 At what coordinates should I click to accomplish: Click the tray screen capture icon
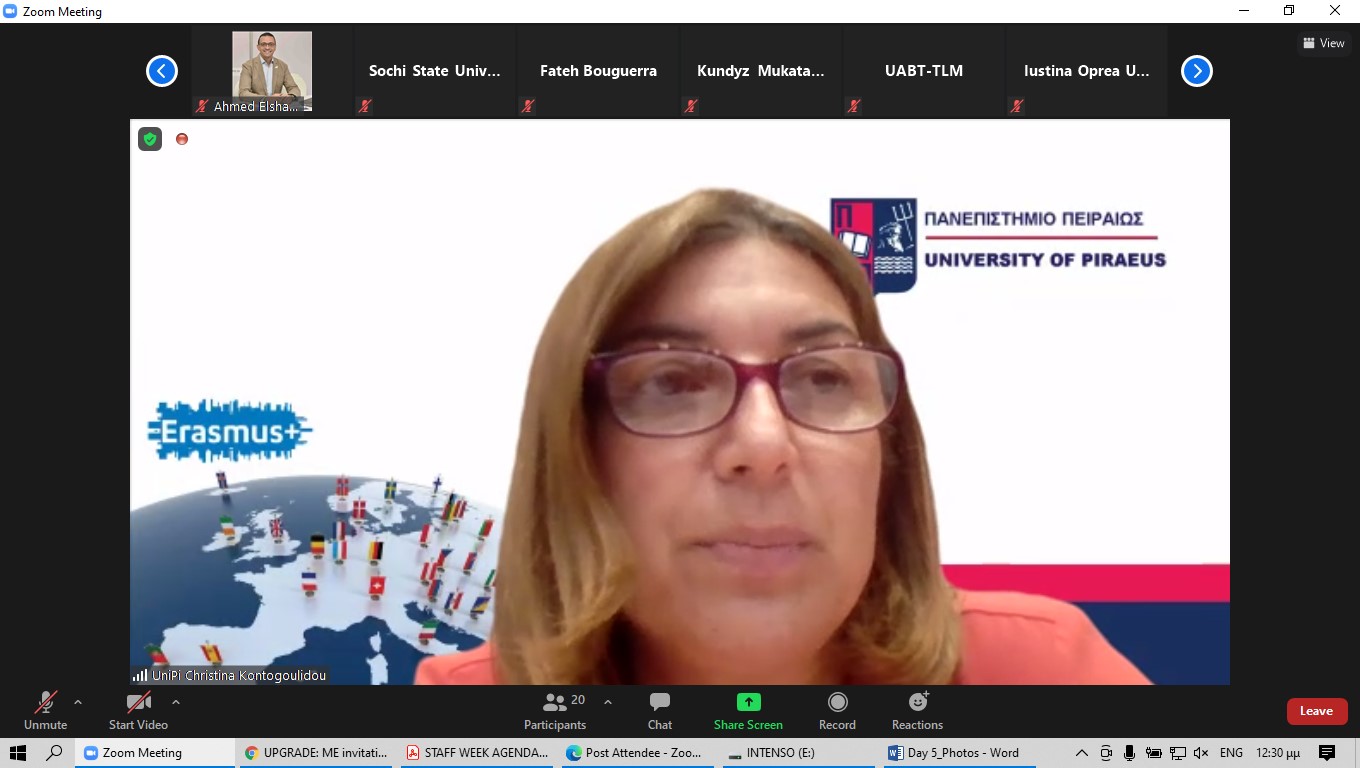(x=1106, y=753)
